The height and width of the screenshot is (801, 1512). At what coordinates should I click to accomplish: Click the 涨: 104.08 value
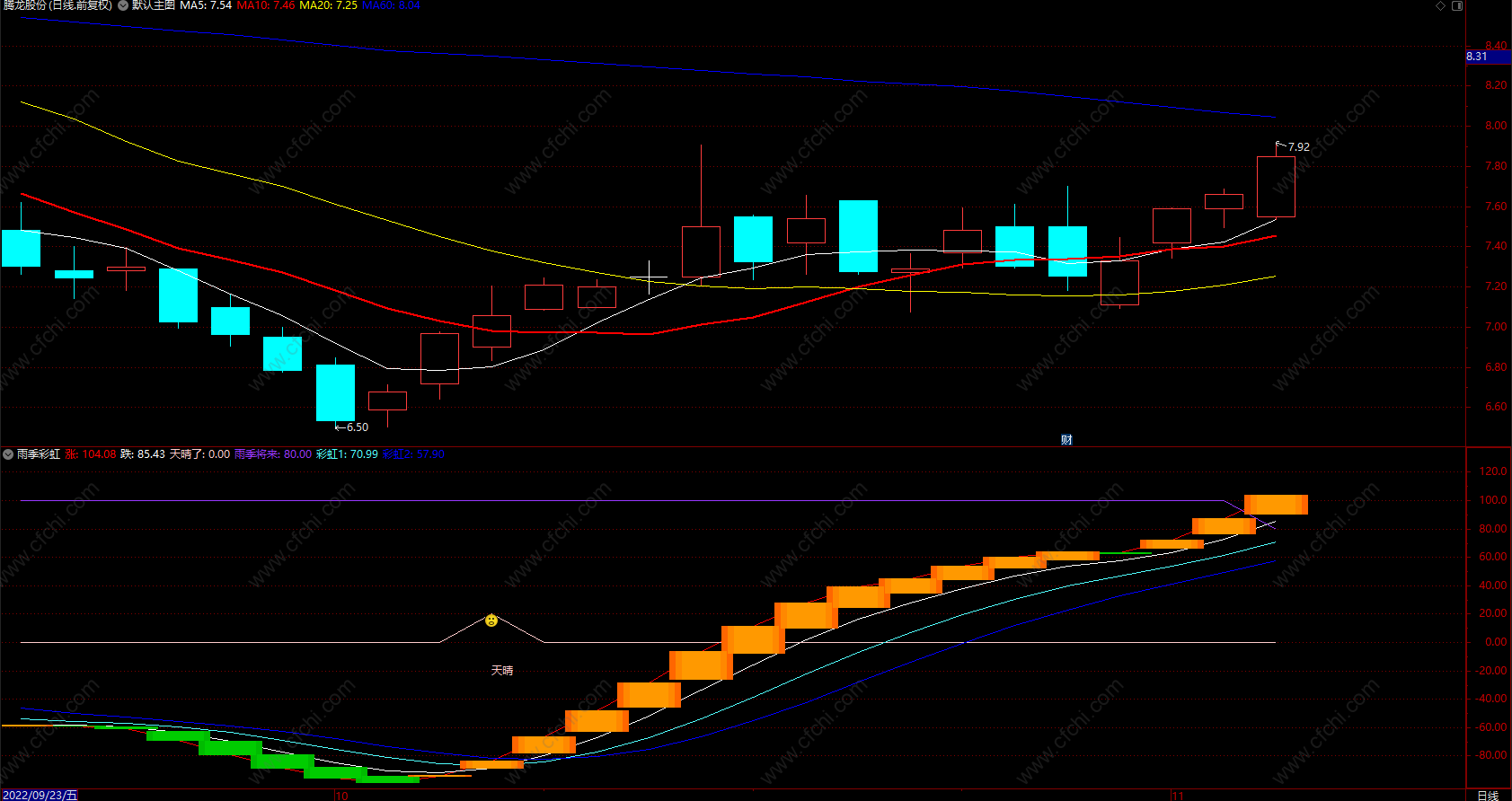90,454
